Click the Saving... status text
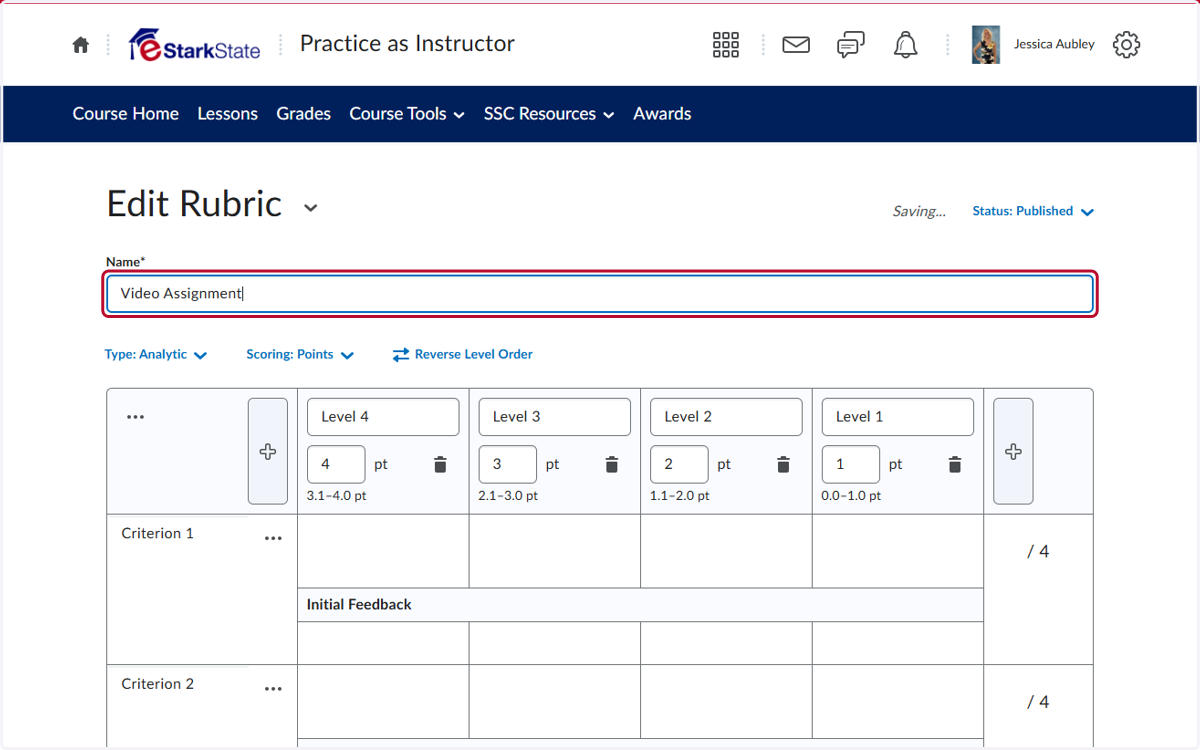The height and width of the screenshot is (750, 1200). tap(919, 211)
